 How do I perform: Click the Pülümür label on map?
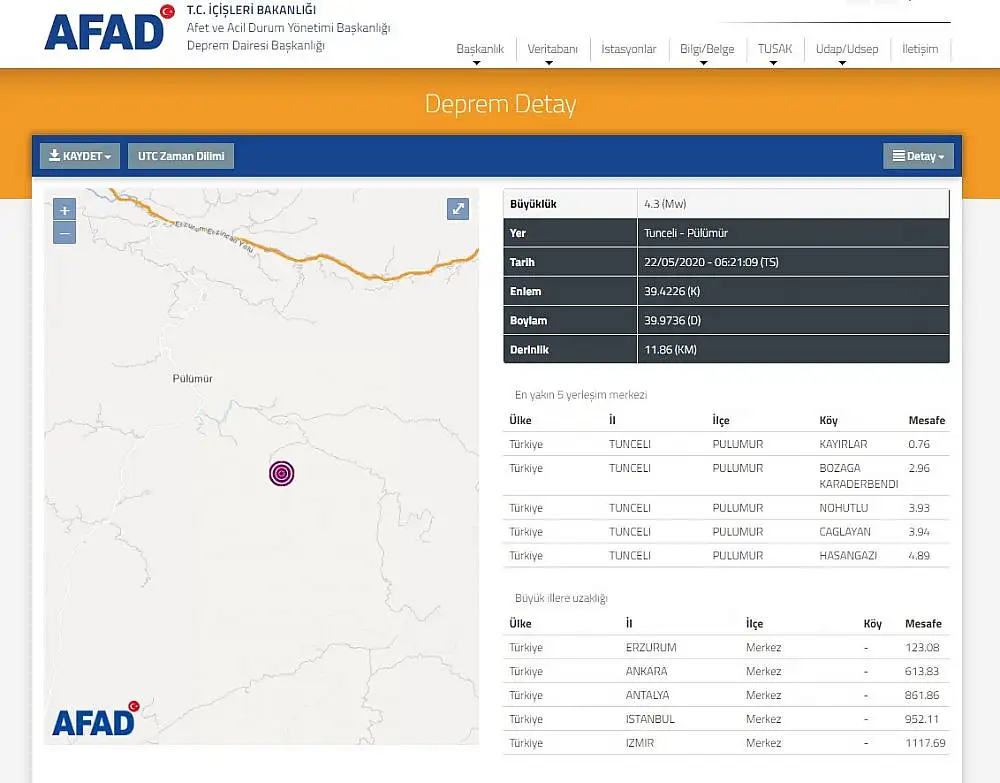pos(193,378)
